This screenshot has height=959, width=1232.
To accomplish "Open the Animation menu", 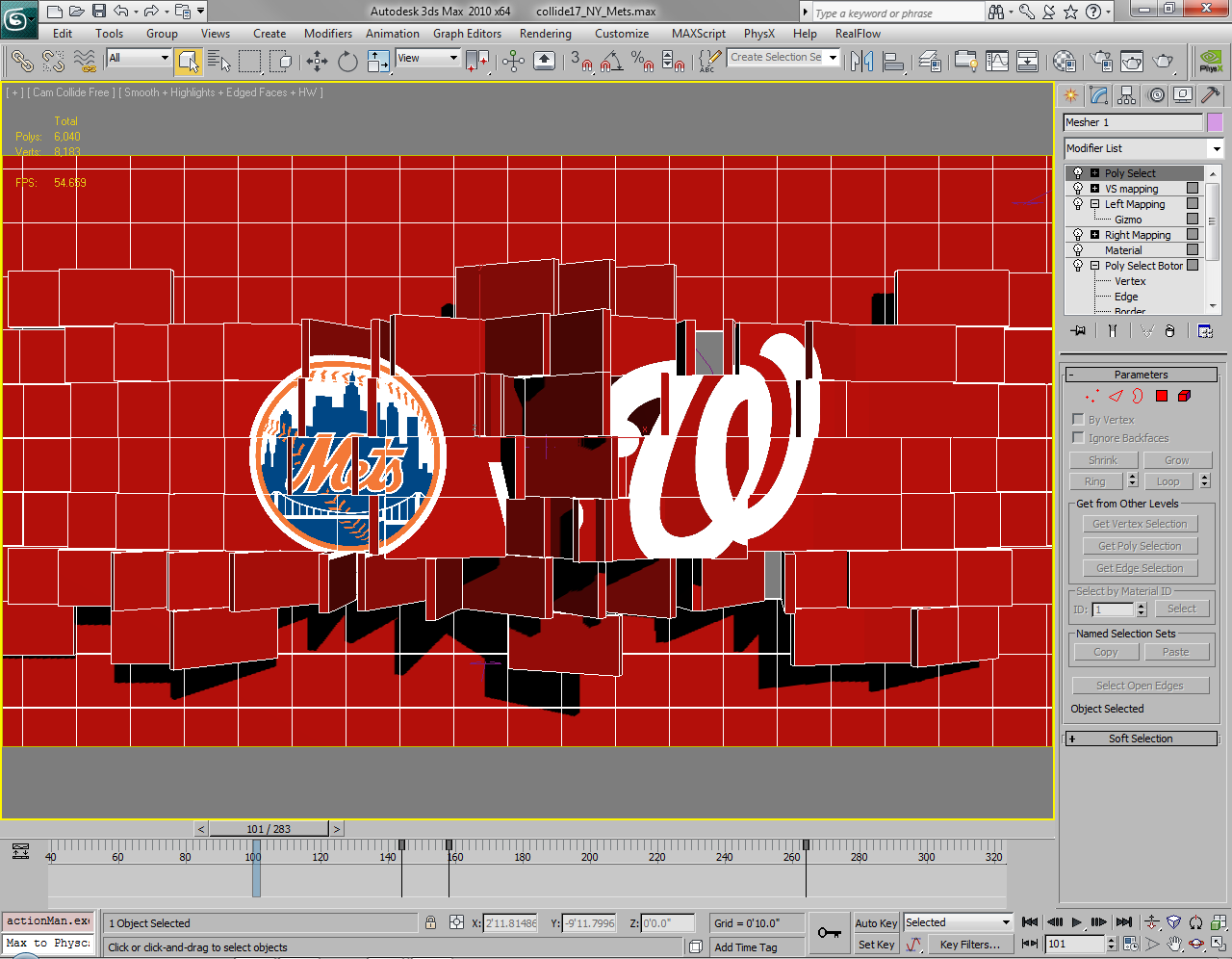I will coord(392,34).
